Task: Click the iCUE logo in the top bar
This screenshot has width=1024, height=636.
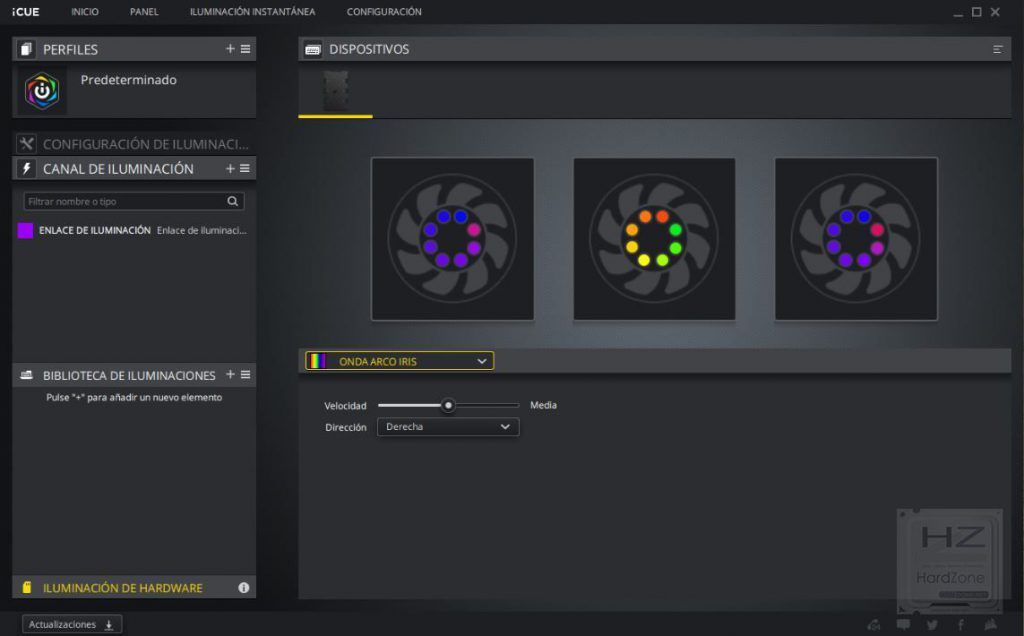Action: 25,12
